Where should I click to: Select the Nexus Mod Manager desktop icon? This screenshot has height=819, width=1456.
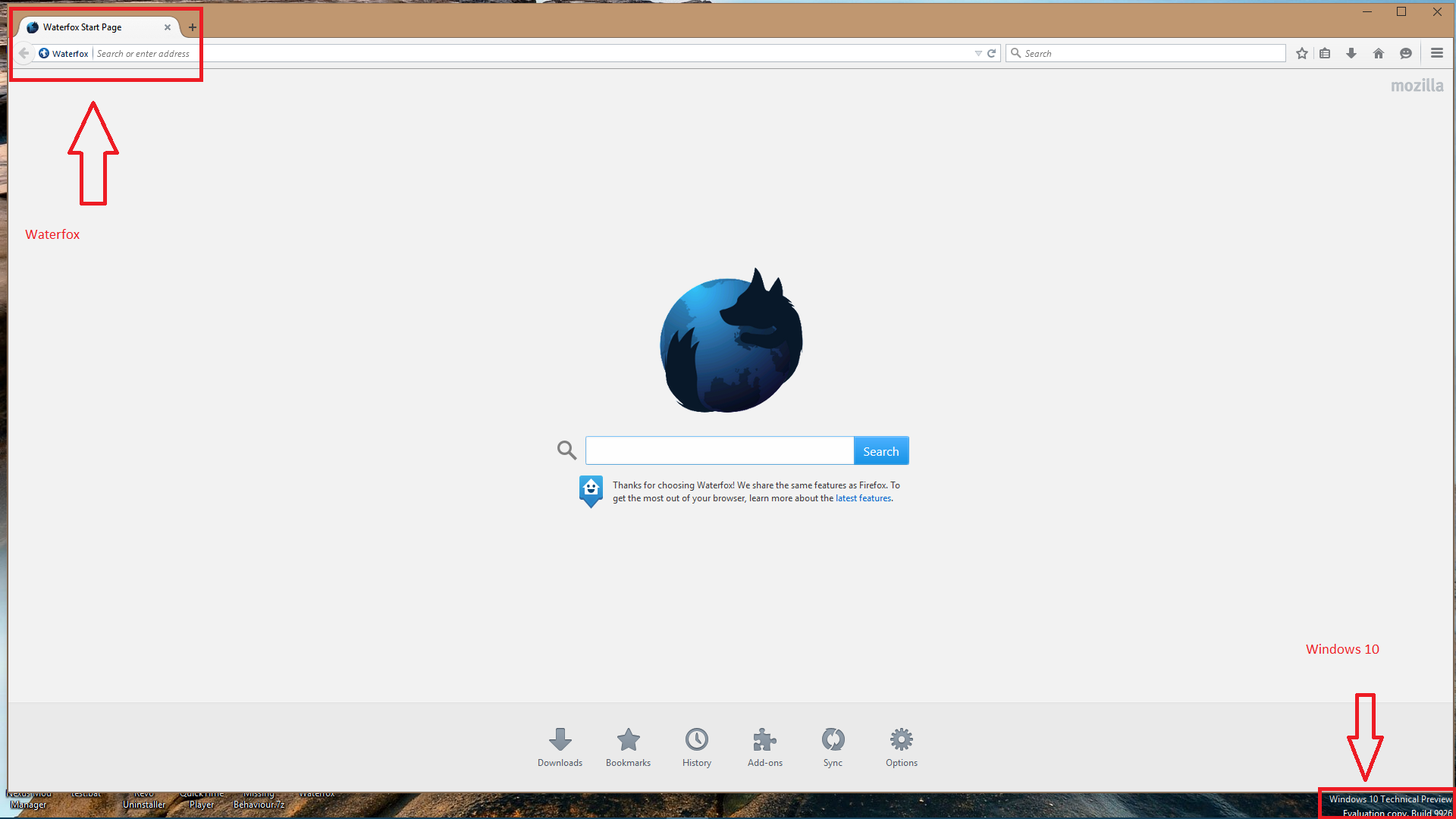(x=29, y=799)
